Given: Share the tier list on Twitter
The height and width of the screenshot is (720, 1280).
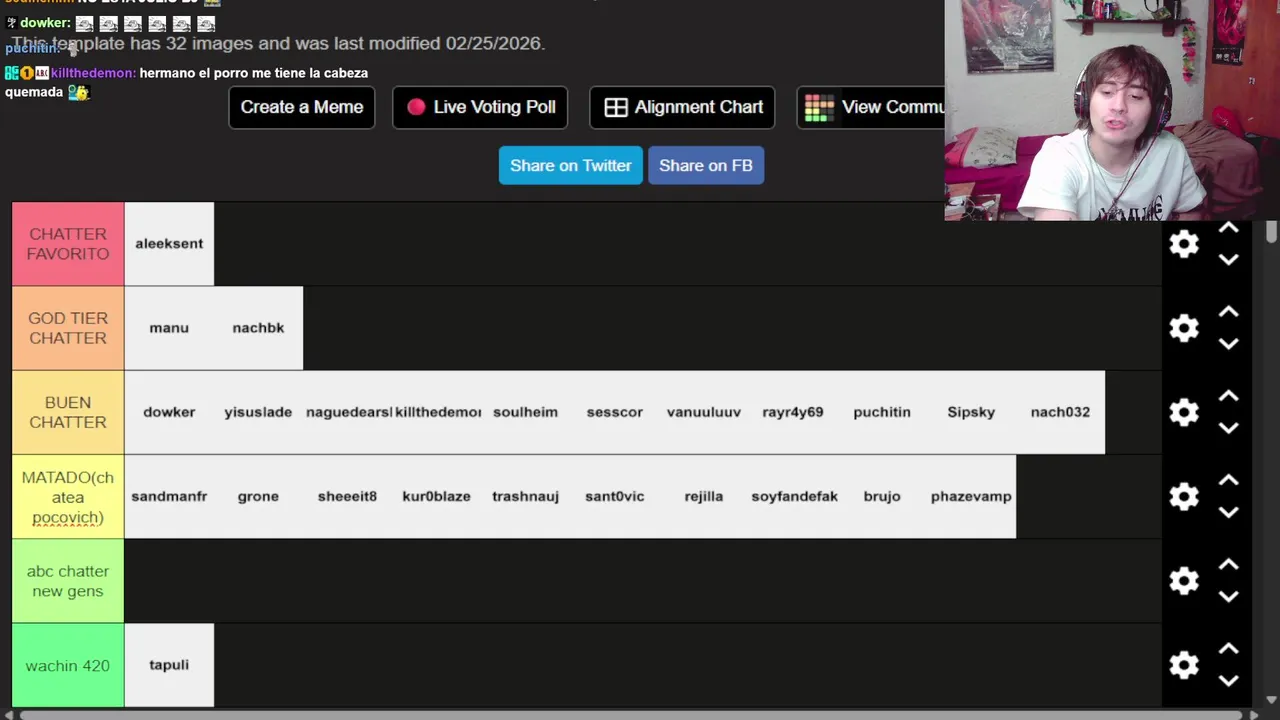Looking at the screenshot, I should pyautogui.click(x=571, y=165).
